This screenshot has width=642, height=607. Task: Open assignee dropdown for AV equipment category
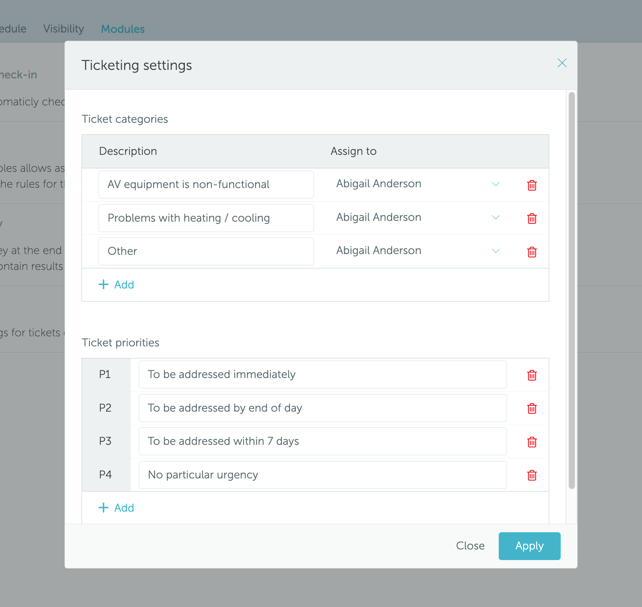pos(495,184)
